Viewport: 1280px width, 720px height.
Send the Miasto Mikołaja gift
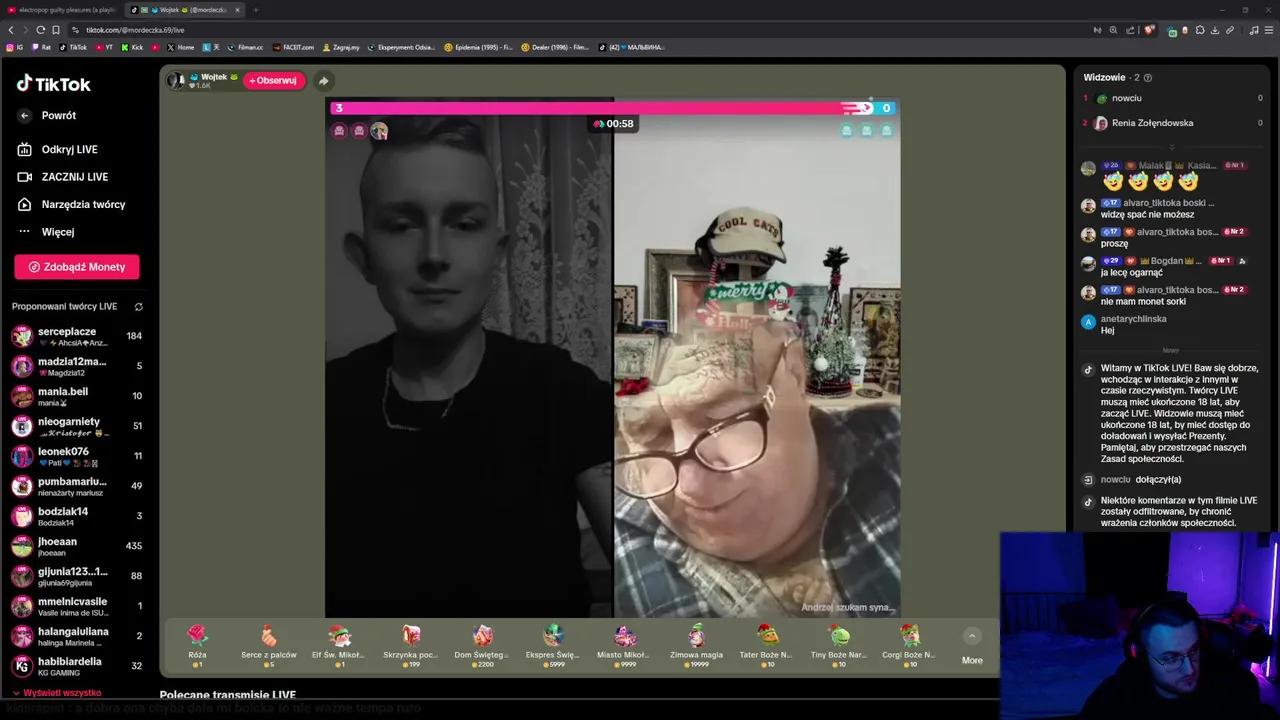tap(625, 645)
